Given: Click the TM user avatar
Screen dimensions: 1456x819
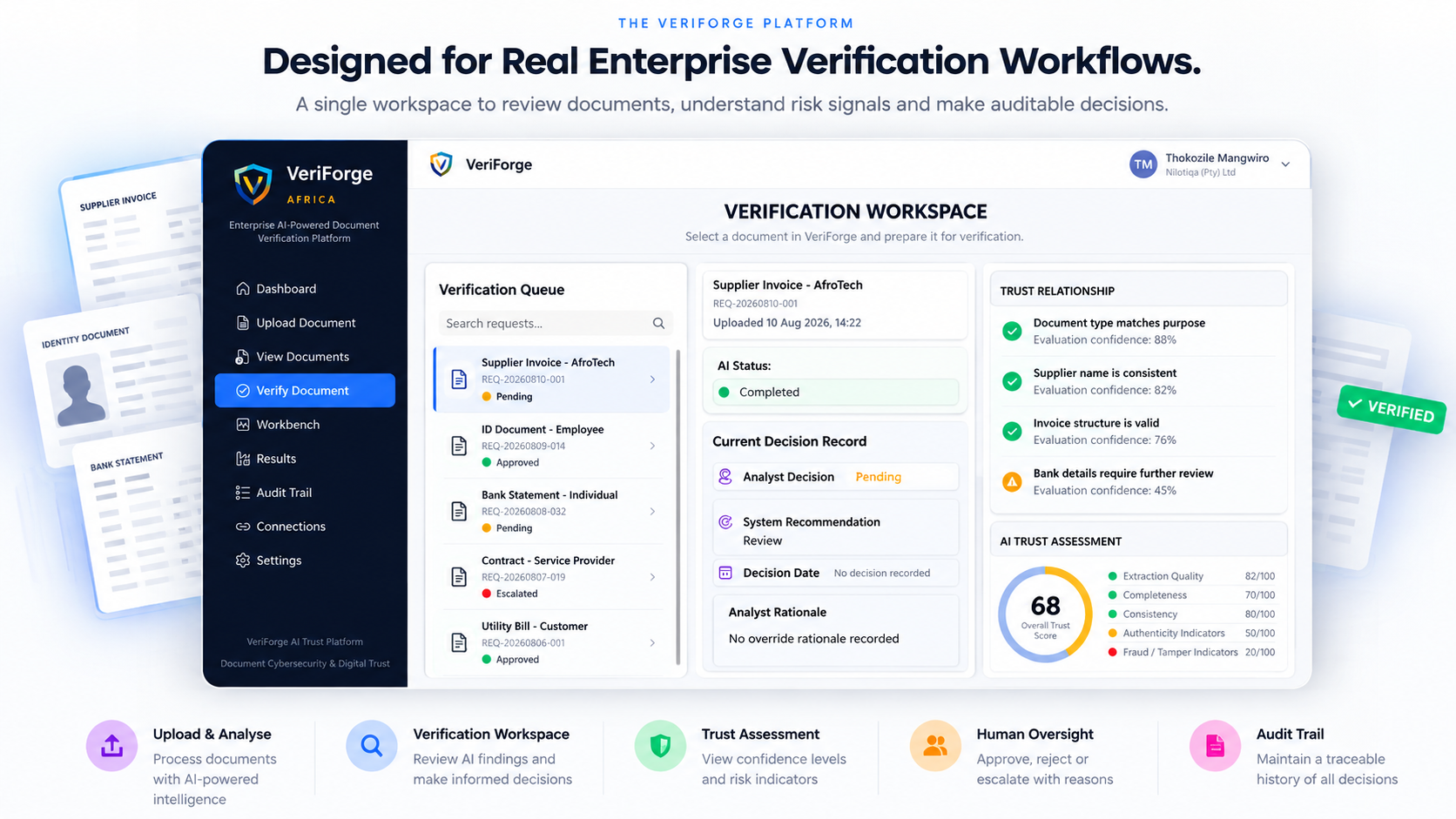Looking at the screenshot, I should pyautogui.click(x=1143, y=164).
